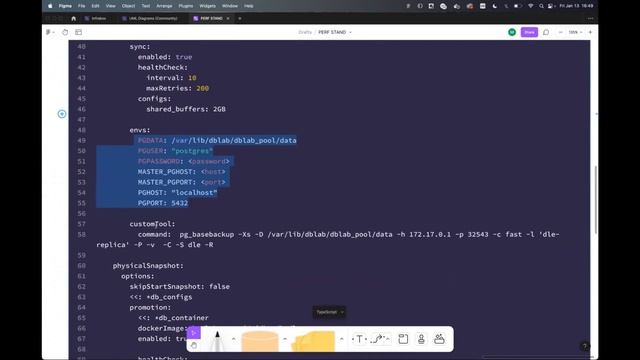
Task: Open the comments speech bubble icon
Action: 546,32
